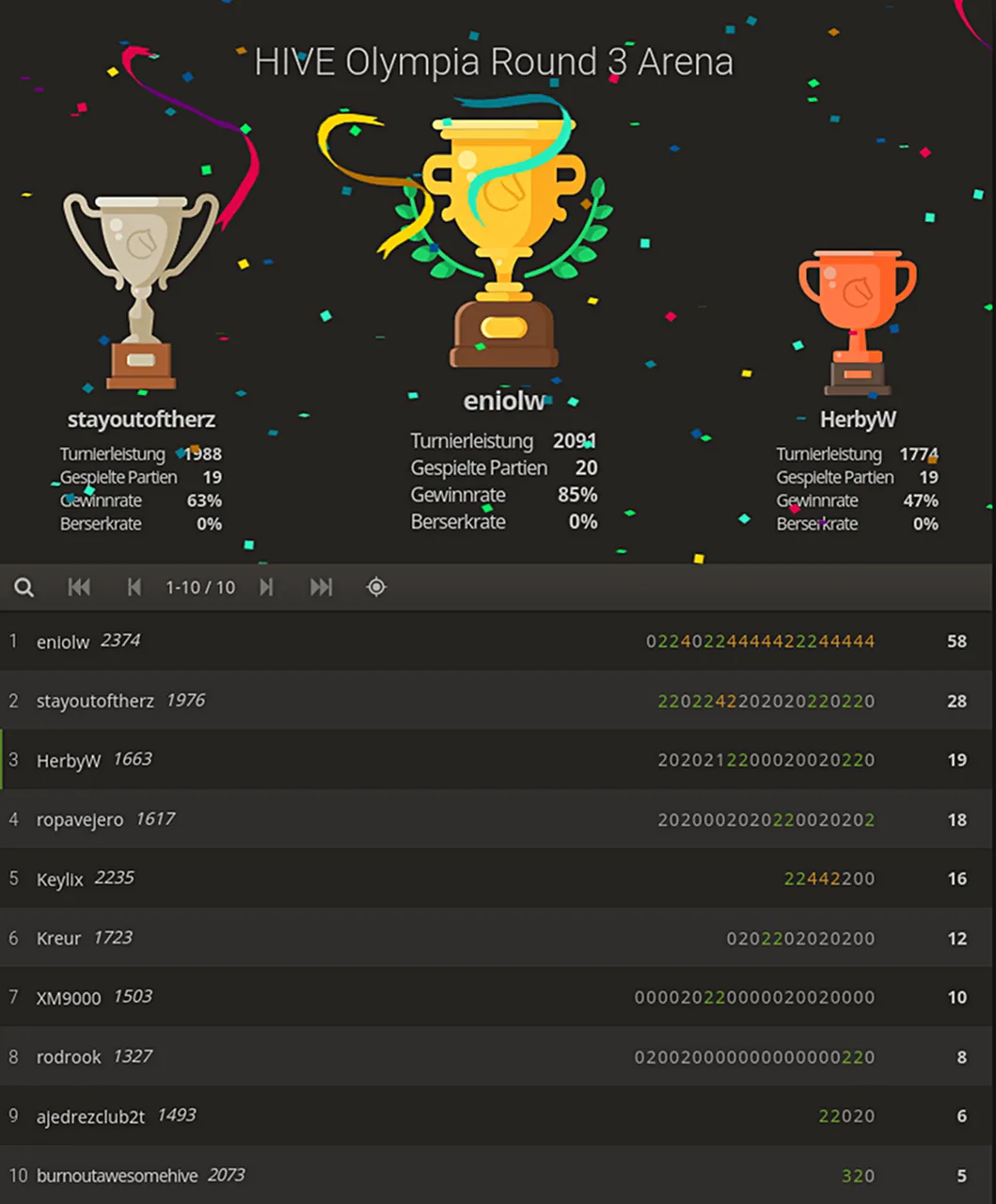
Task: Click eniolw's Gewinnrate 85% stat
Action: [x=504, y=495]
